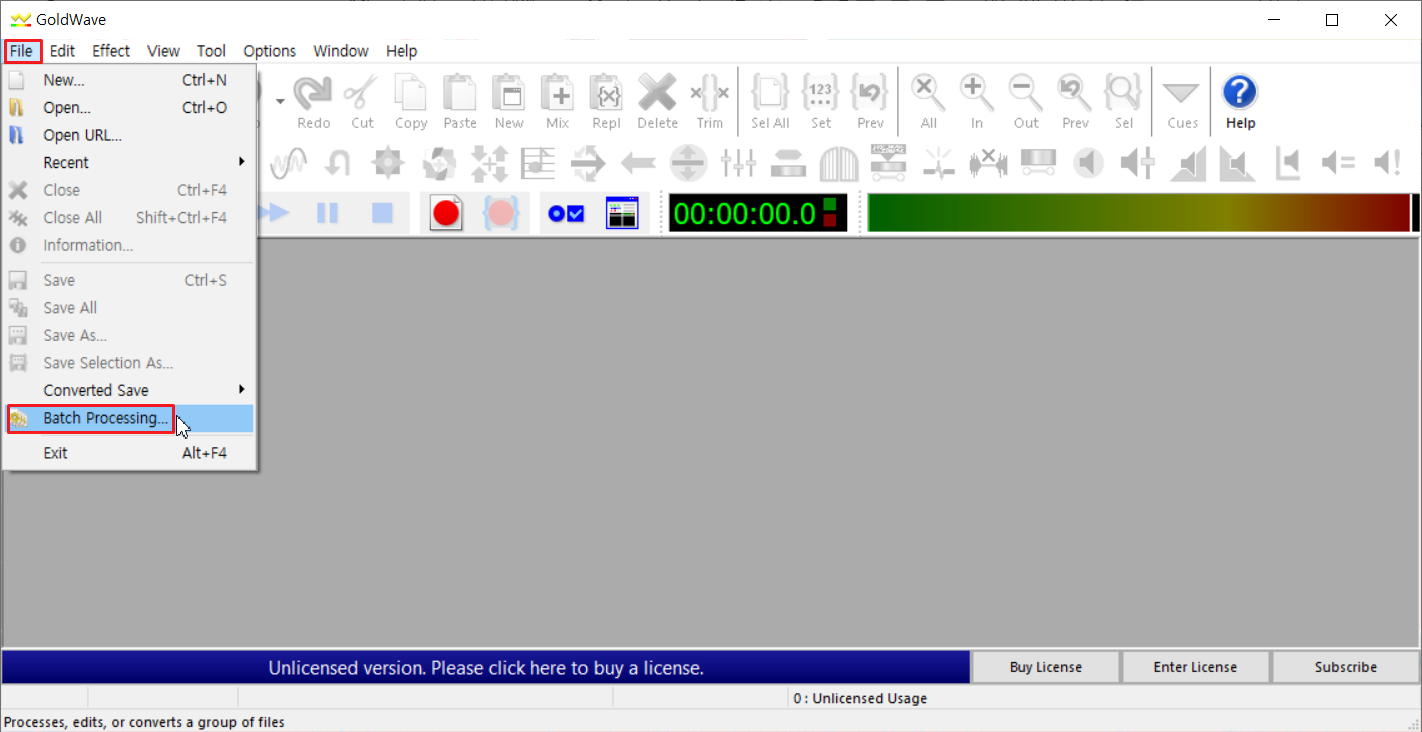This screenshot has height=732, width=1422.
Task: Click the Buy License button
Action: click(1045, 667)
